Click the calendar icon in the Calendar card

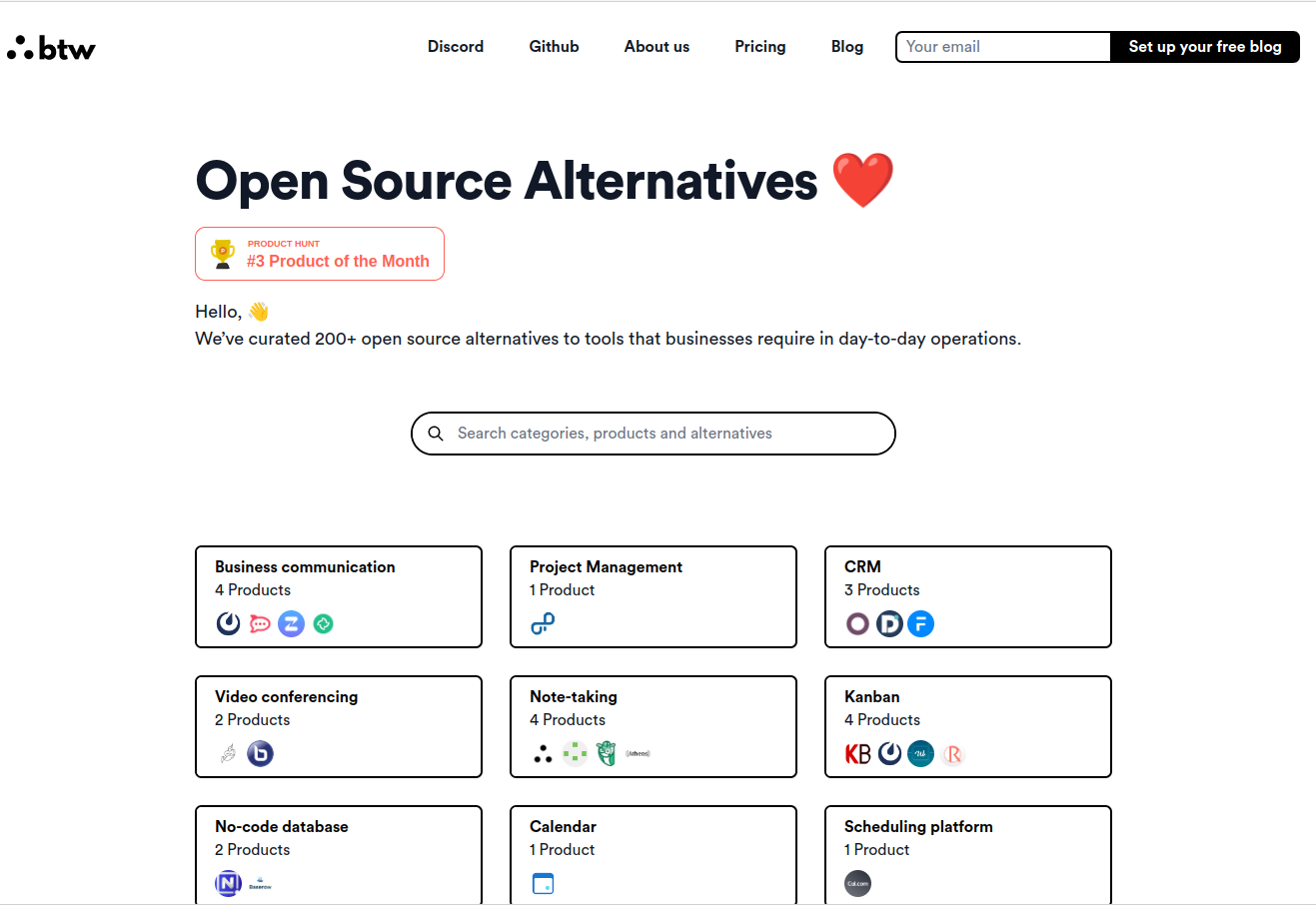click(543, 884)
